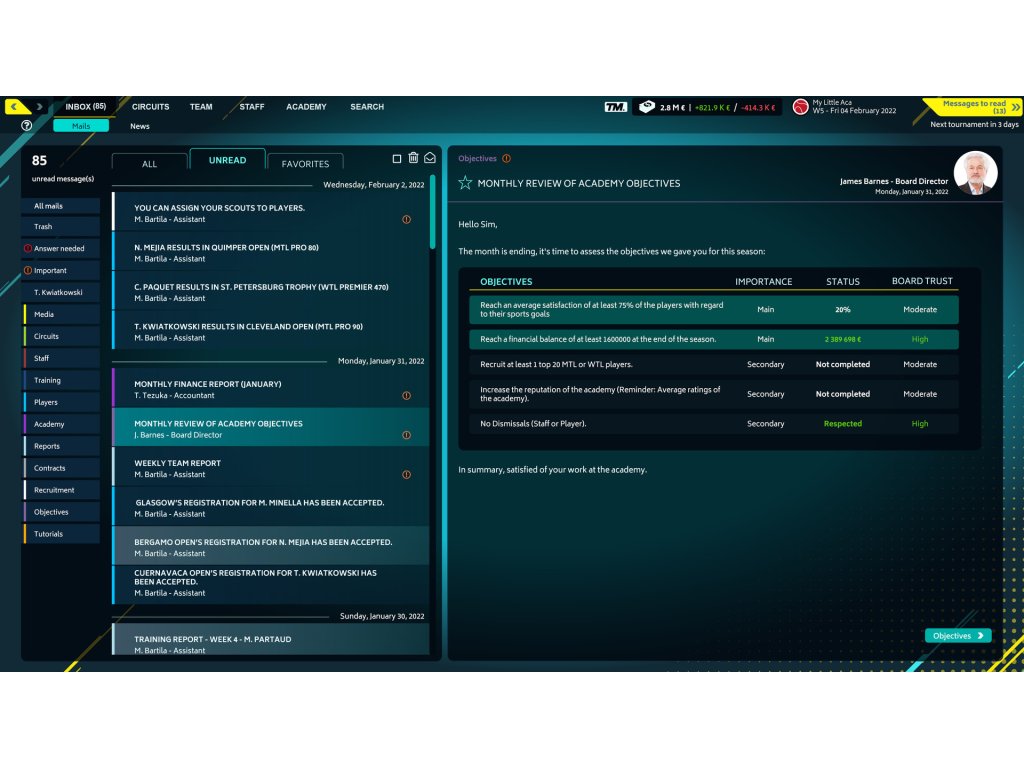The image size is (1024, 768).
Task: Click the mail list vertical scrollbar
Action: point(432,212)
